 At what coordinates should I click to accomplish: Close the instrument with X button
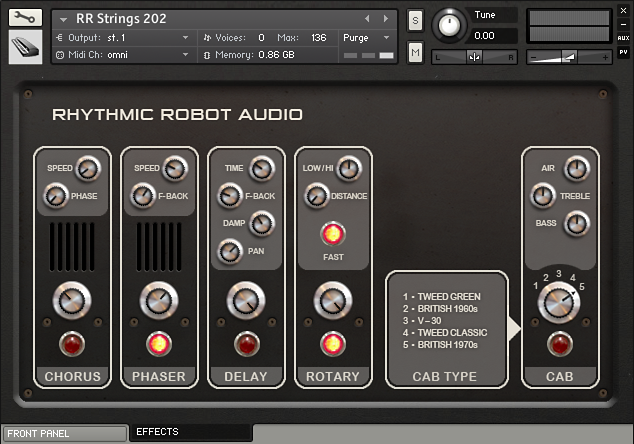click(623, 11)
